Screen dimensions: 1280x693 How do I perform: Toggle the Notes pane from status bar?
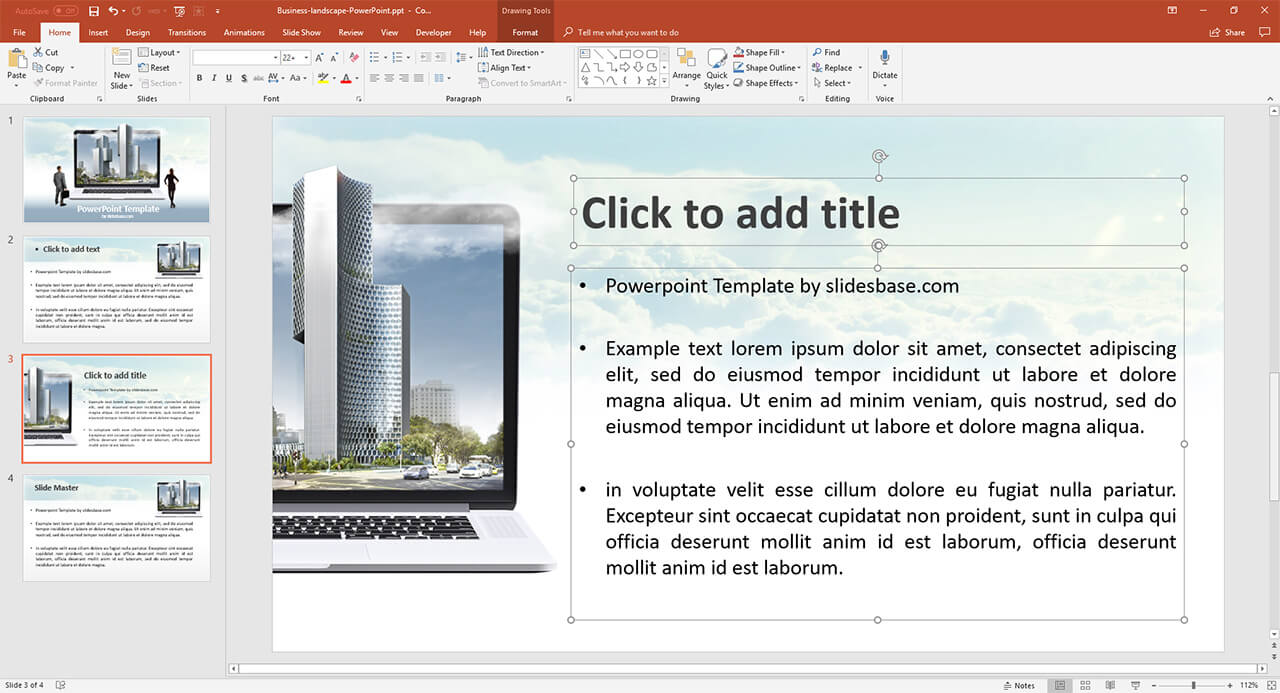coord(1017,685)
